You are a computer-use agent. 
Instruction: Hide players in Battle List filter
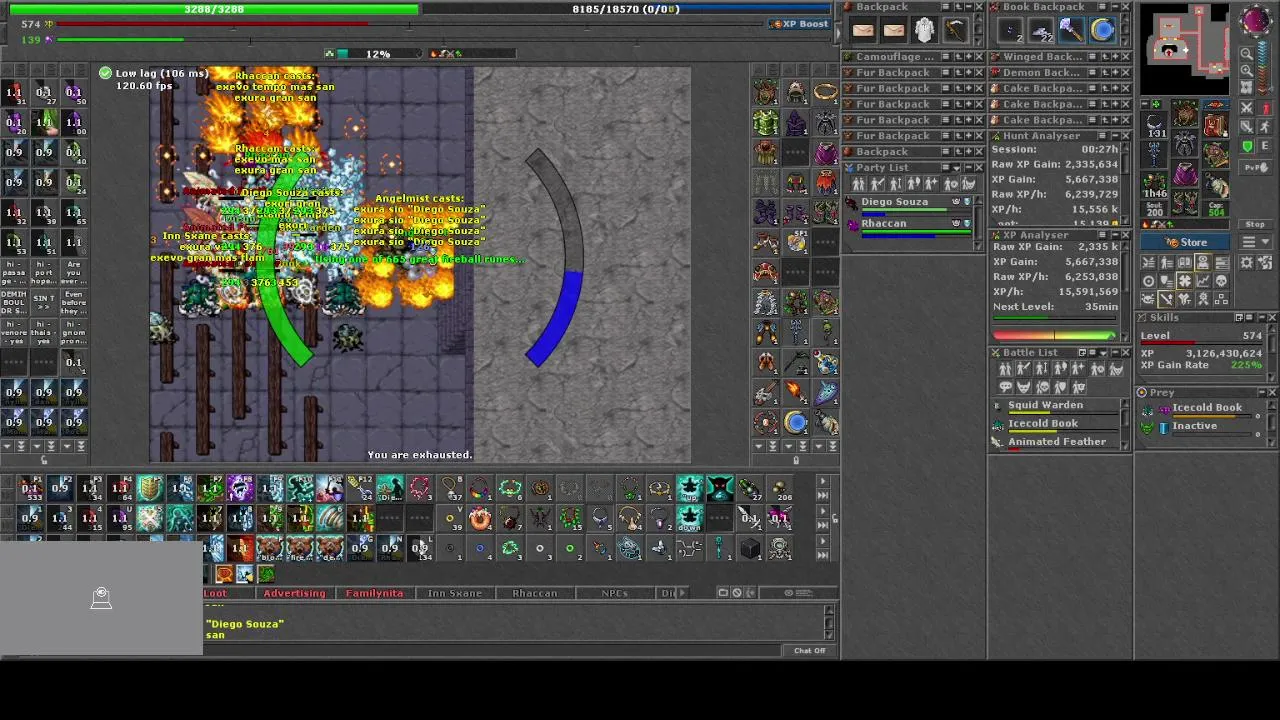(x=1005, y=368)
